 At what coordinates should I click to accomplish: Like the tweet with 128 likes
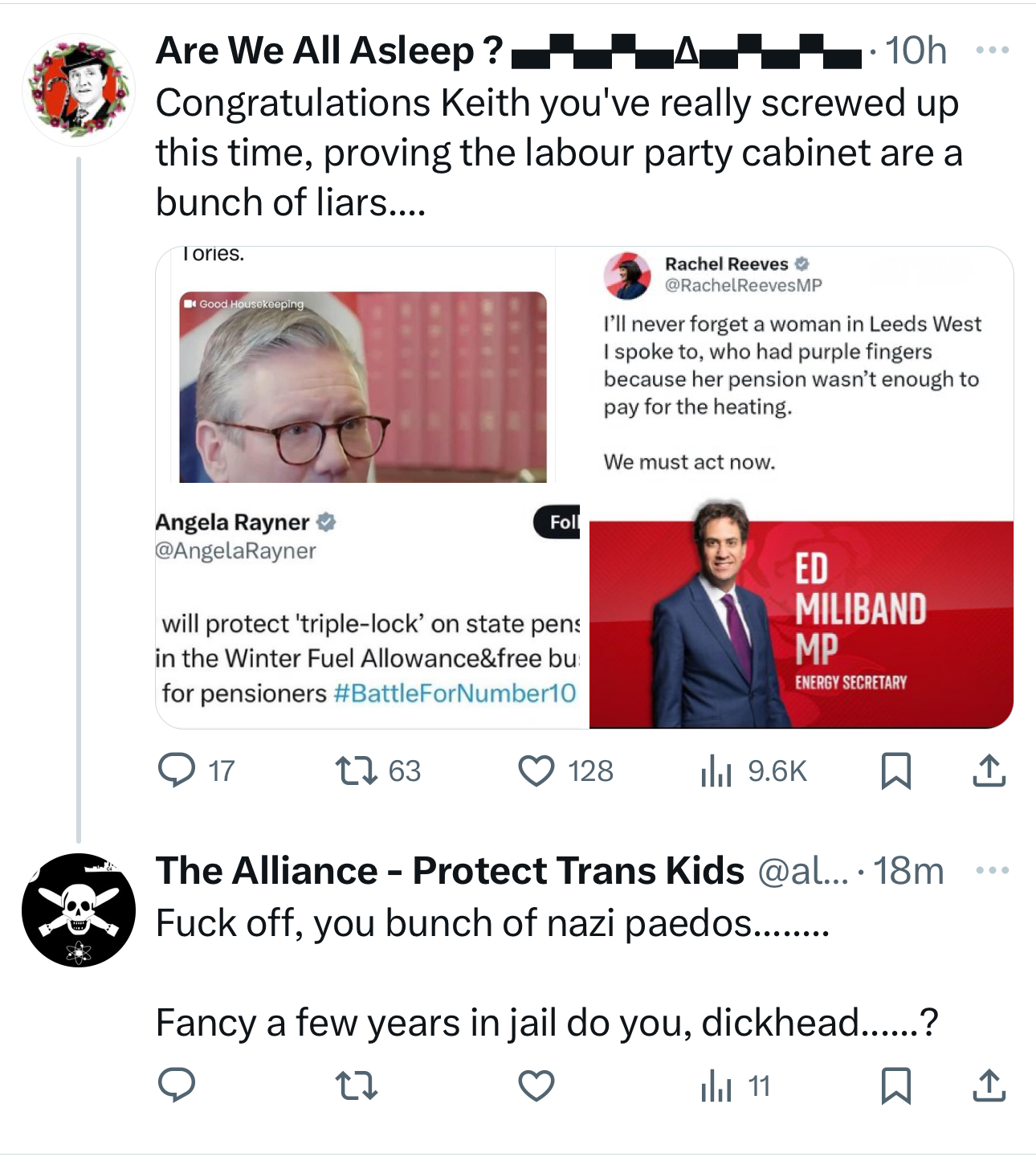(536, 771)
